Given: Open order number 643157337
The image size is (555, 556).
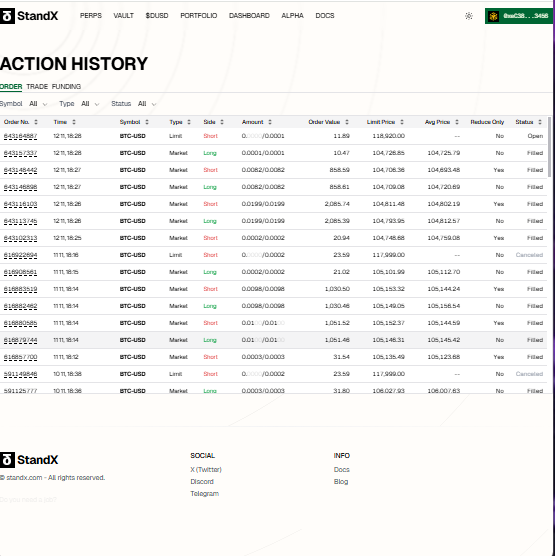Looking at the screenshot, I should click(21, 153).
